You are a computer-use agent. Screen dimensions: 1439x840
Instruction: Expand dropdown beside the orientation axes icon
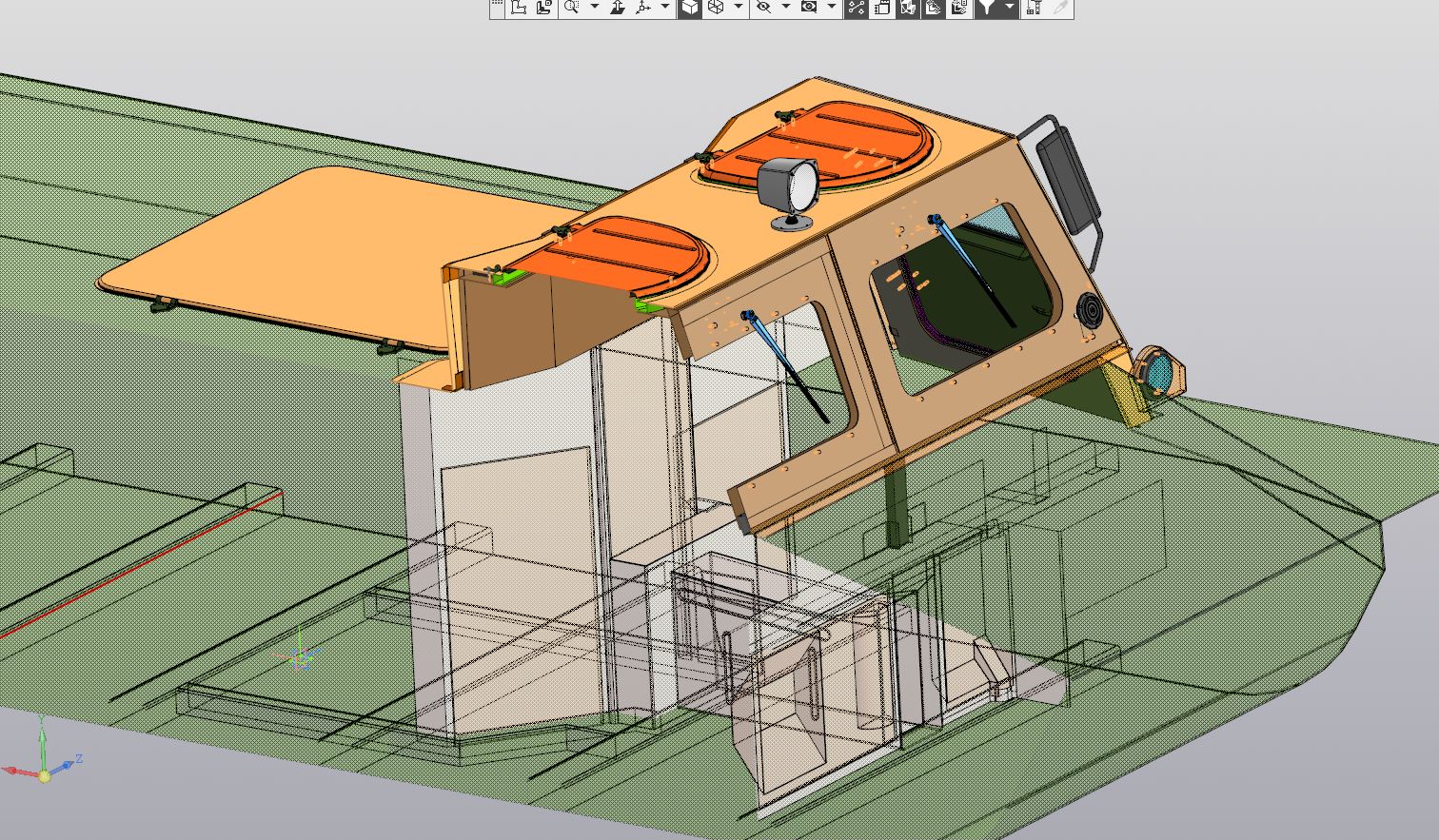coord(665,8)
